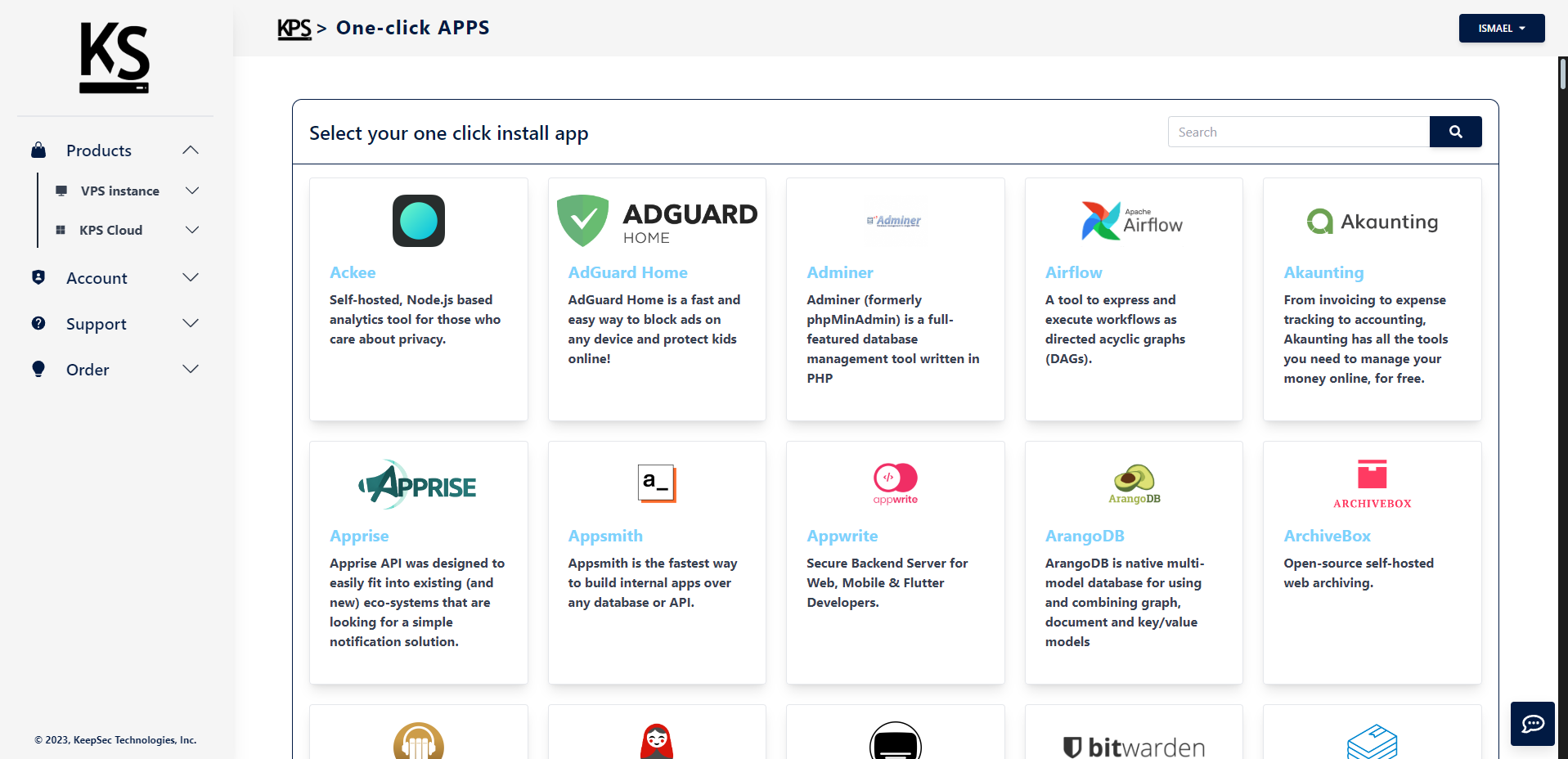Click the Account shield icon
The height and width of the screenshot is (759, 1568).
38,277
